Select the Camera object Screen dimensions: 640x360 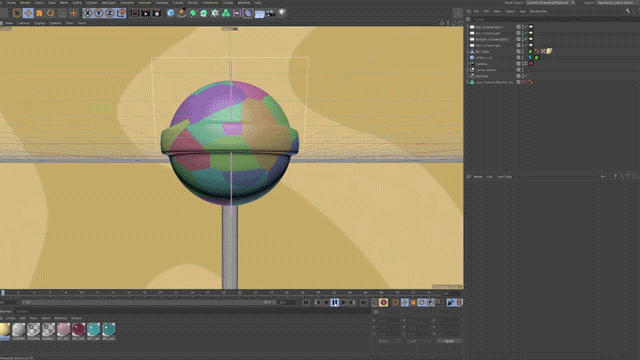coord(481,64)
